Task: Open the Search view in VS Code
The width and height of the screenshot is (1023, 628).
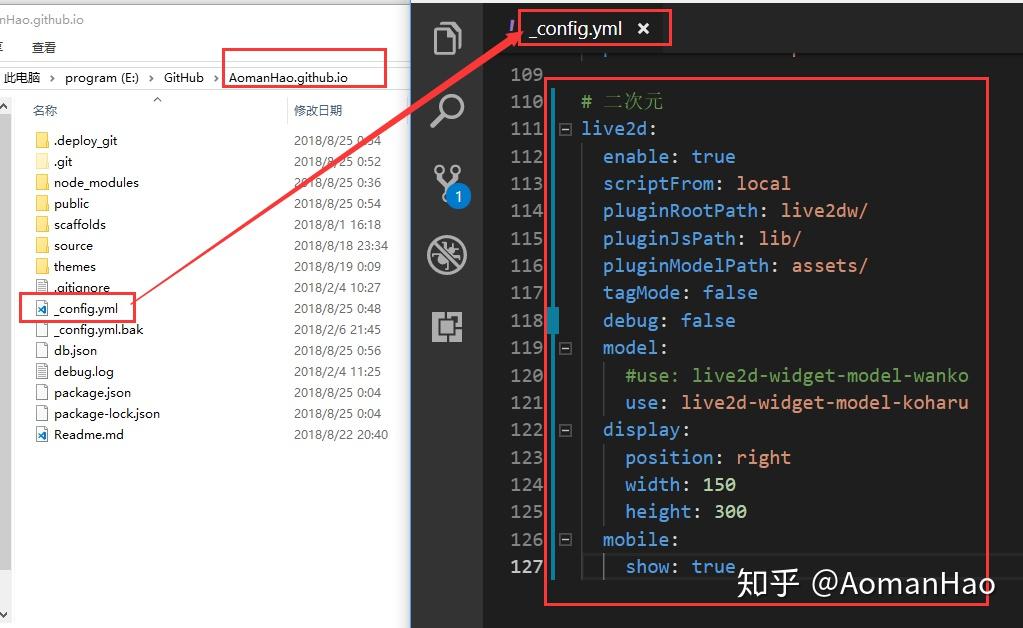Action: 446,112
